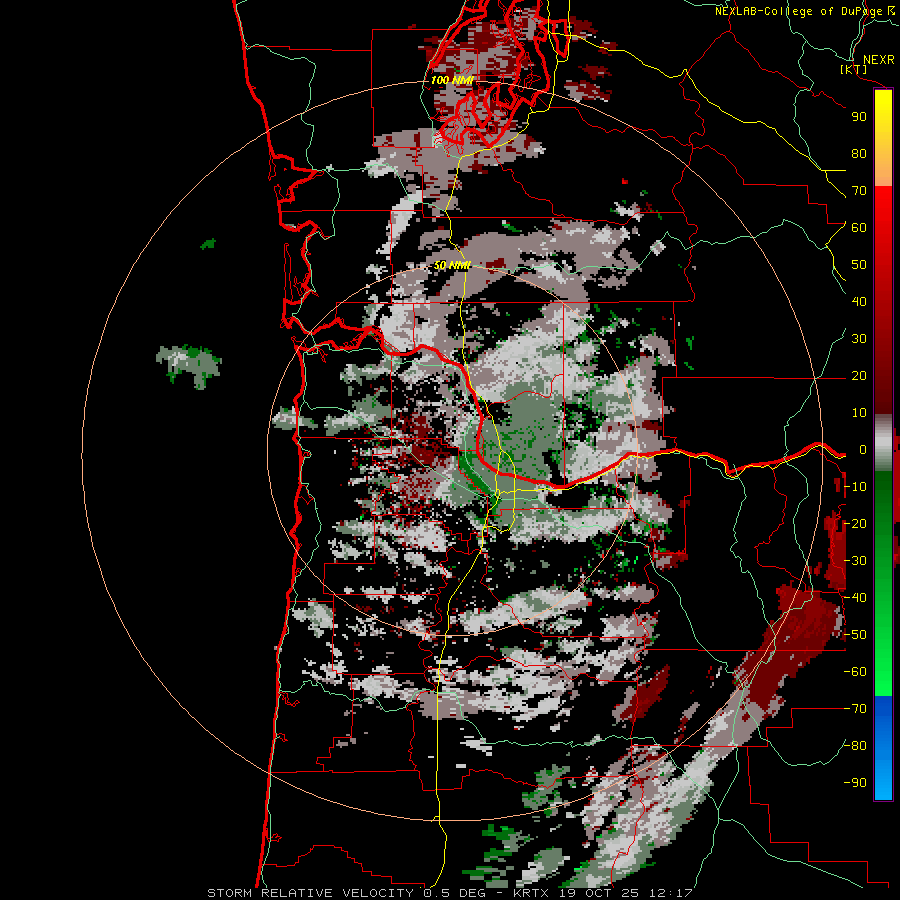Click the -70 value on the velocity scale
Screen dimensions: 900x900
click(x=855, y=709)
